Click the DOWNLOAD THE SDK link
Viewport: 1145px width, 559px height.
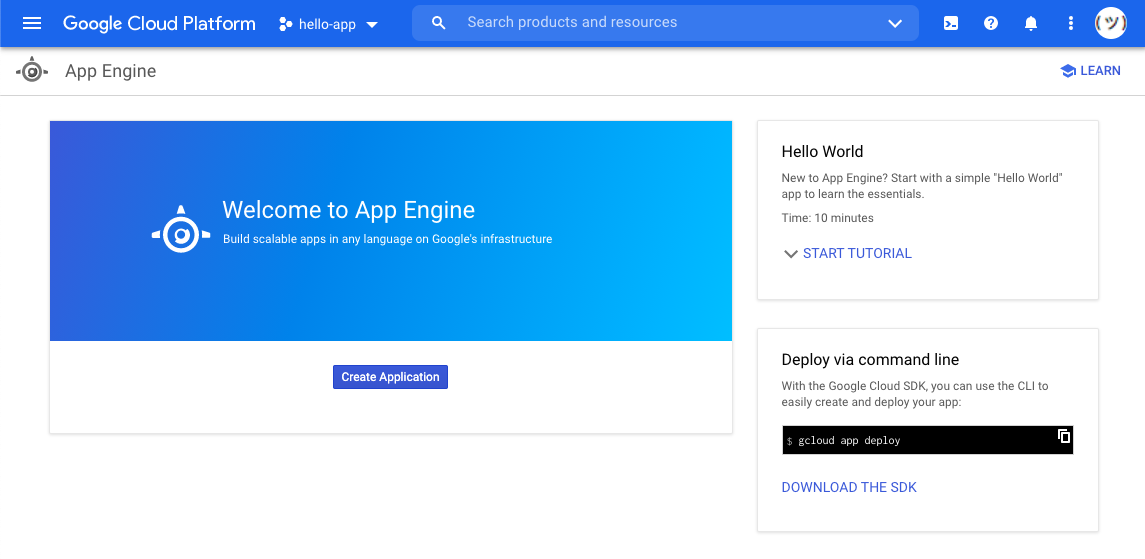point(849,487)
